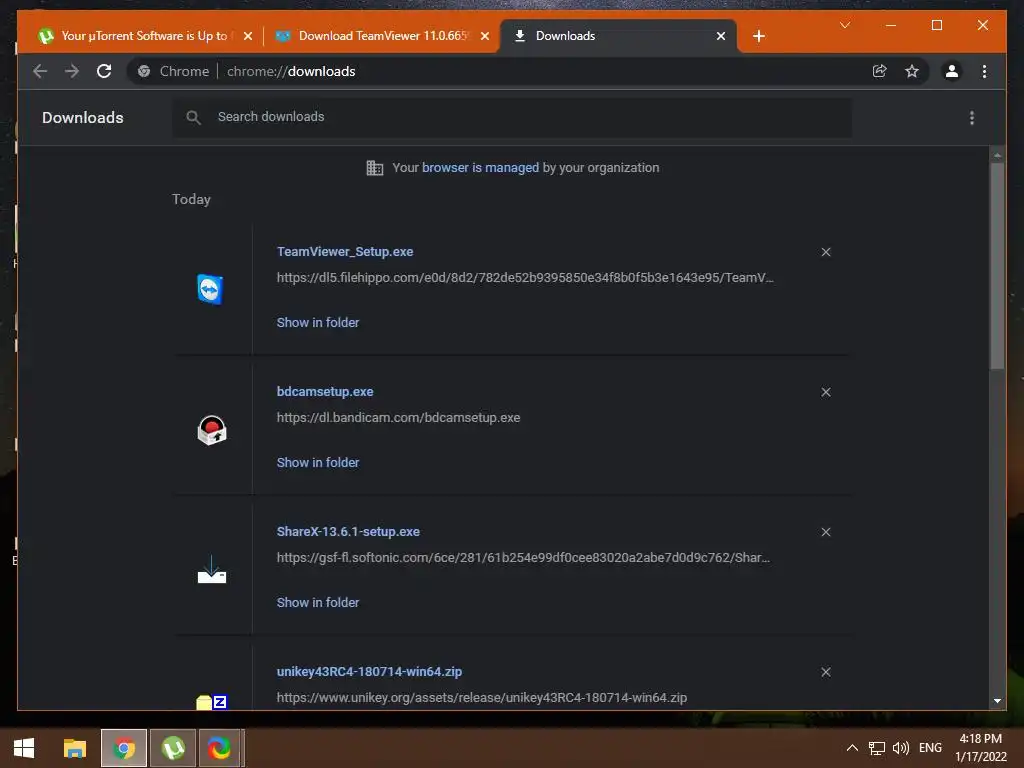Click the share page icon in address bar
Viewport: 1024px width, 768px height.
coord(880,71)
